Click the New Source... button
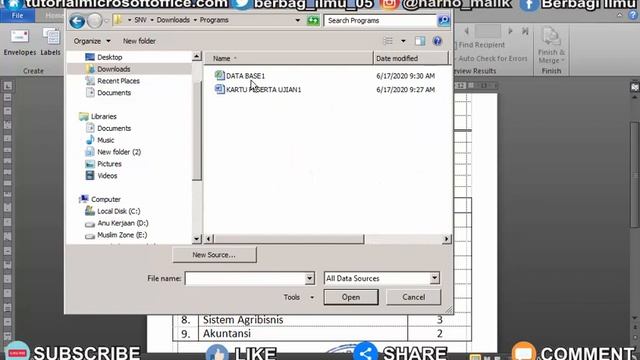 (x=214, y=255)
